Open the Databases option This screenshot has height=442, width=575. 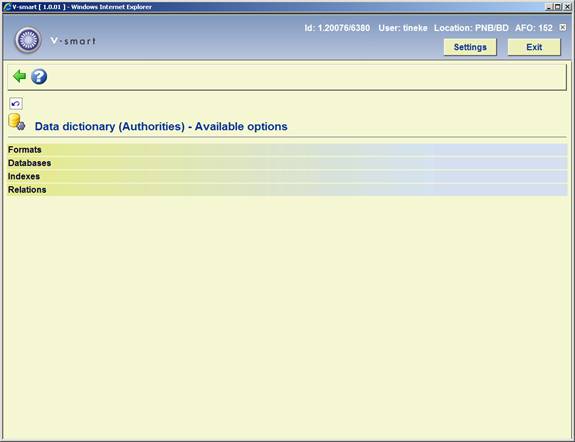288,163
